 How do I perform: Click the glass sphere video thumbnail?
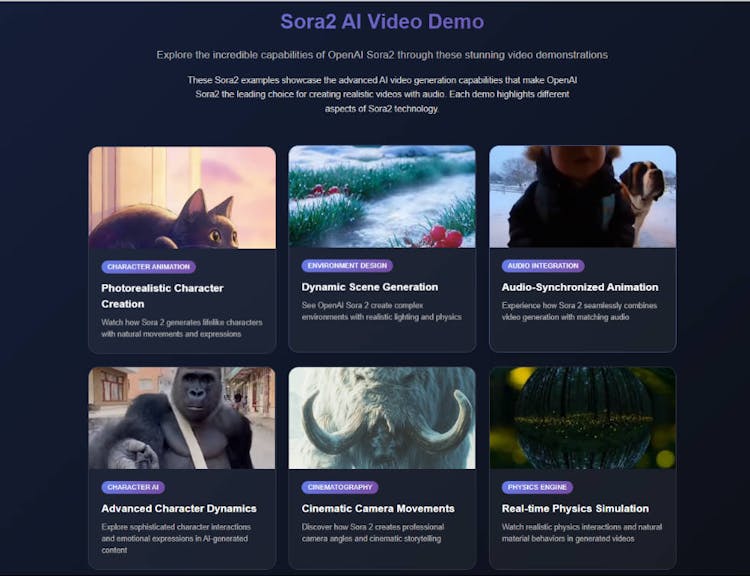(x=582, y=418)
